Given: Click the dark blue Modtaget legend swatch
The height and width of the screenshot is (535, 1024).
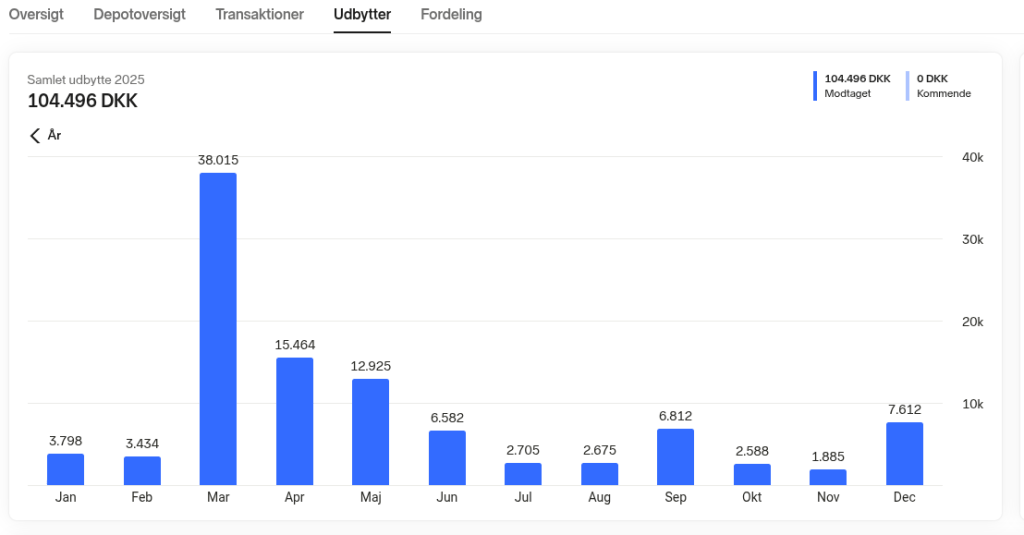Looking at the screenshot, I should (x=815, y=86).
